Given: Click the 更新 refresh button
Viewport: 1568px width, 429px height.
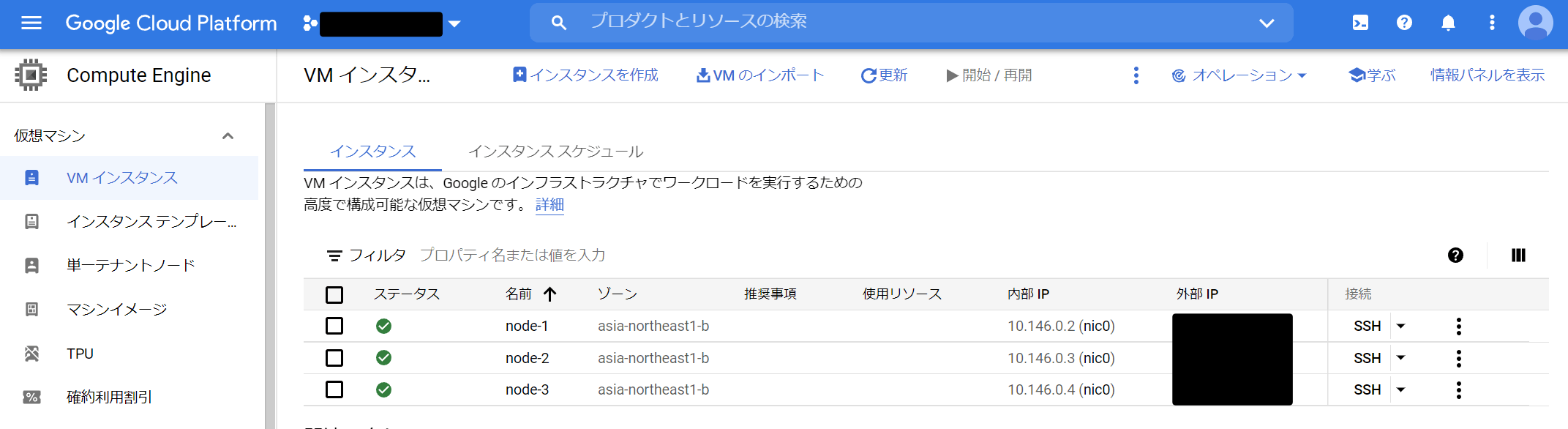Looking at the screenshot, I should [x=884, y=75].
